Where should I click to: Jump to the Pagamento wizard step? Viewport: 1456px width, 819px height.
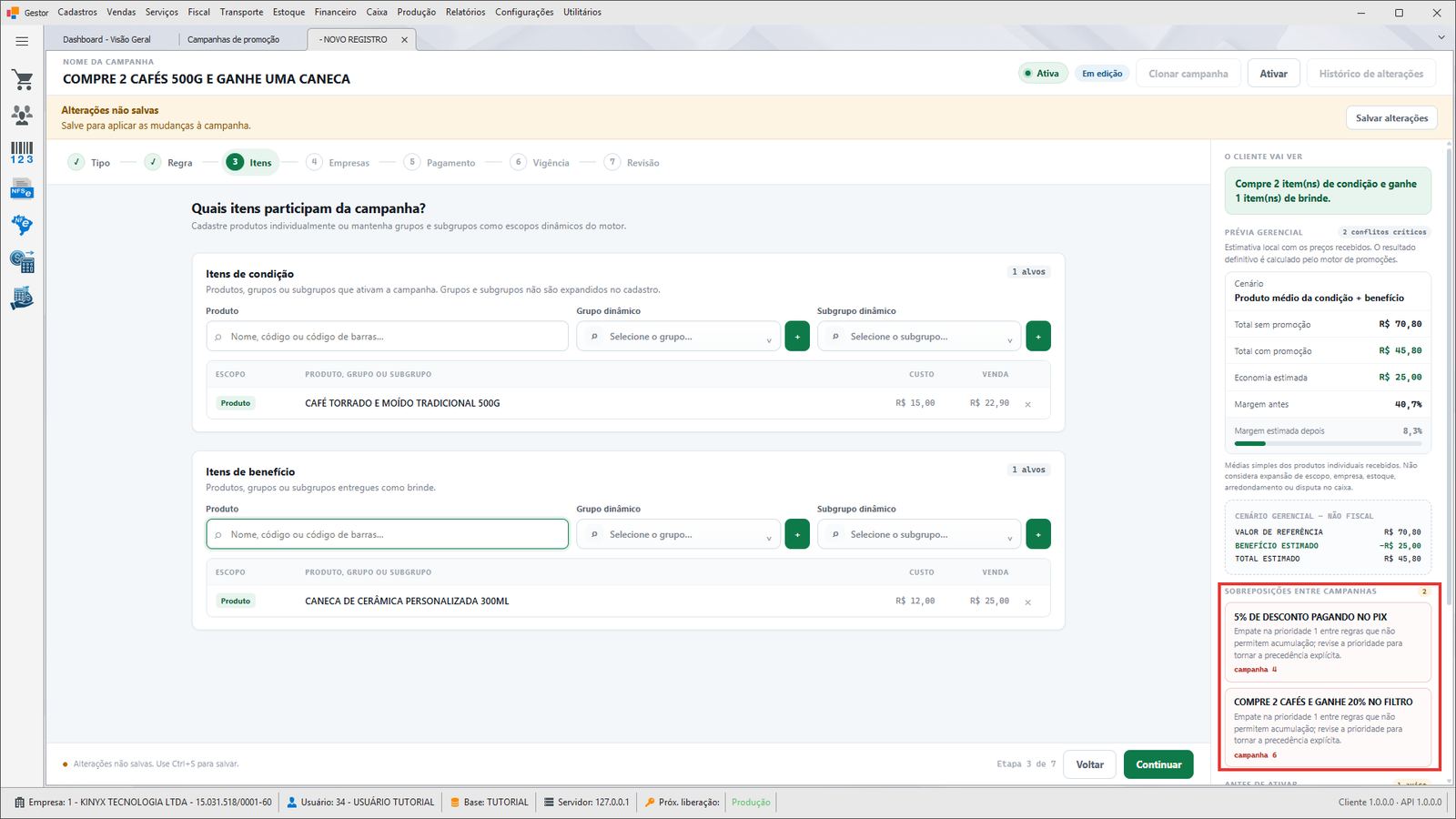point(440,162)
